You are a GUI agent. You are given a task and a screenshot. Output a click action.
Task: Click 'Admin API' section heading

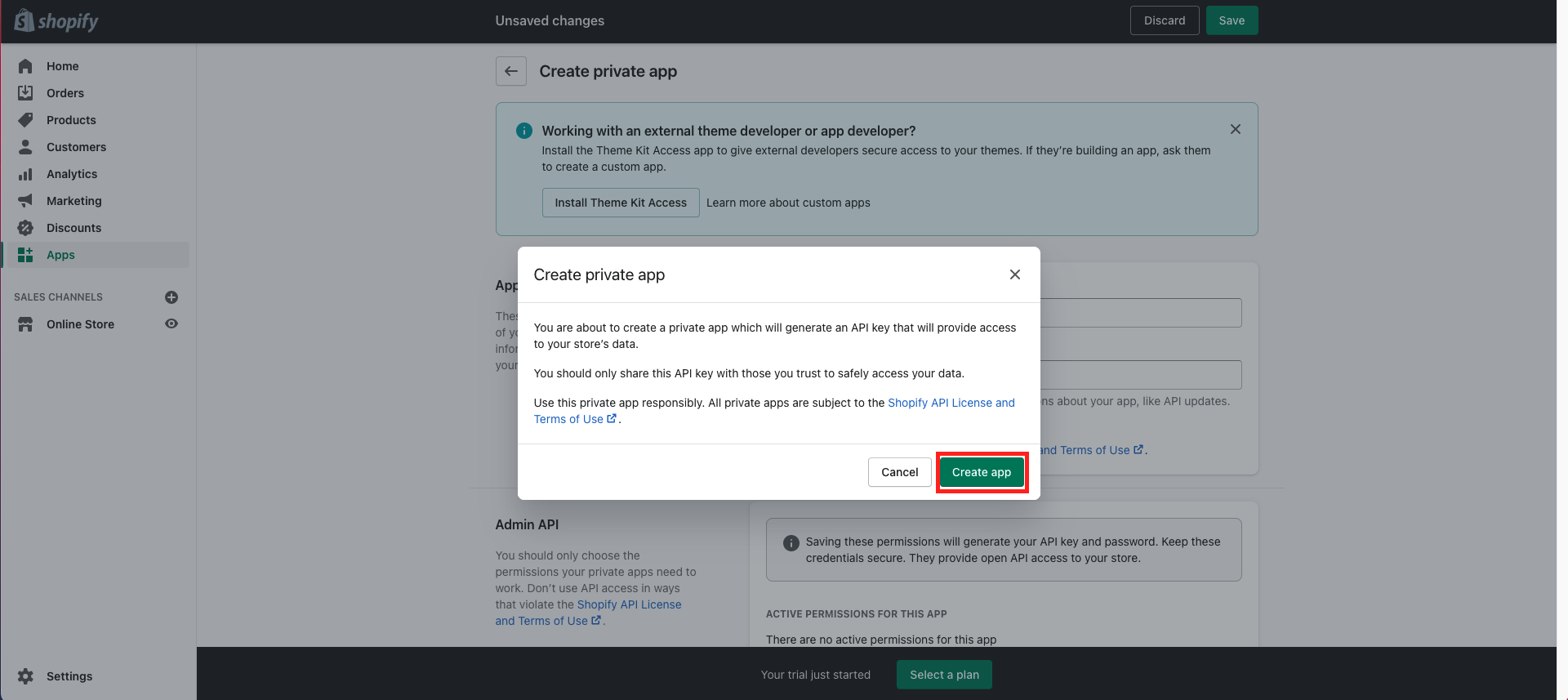527,524
